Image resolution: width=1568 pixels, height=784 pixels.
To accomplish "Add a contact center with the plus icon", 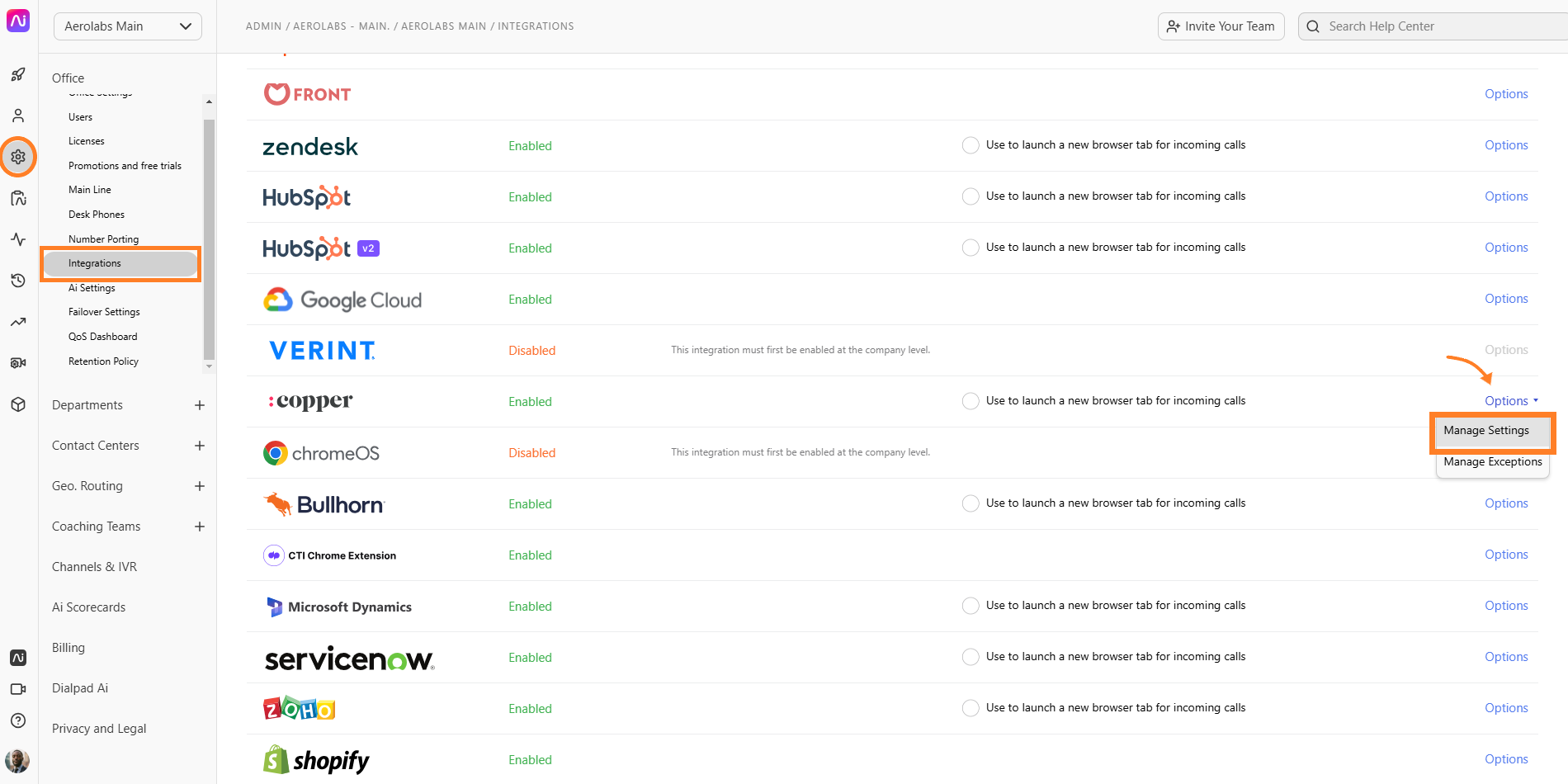I will pyautogui.click(x=200, y=446).
